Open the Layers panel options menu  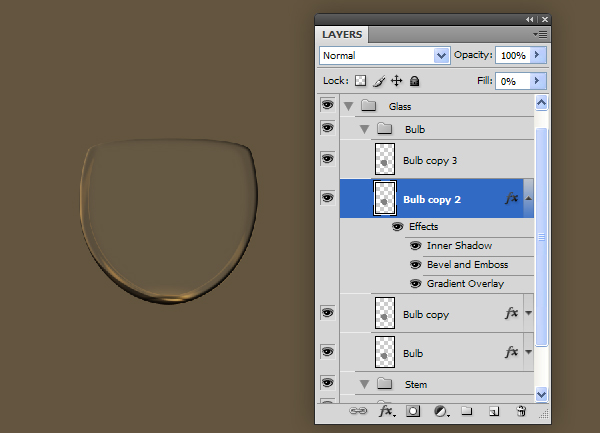pyautogui.click(x=540, y=35)
